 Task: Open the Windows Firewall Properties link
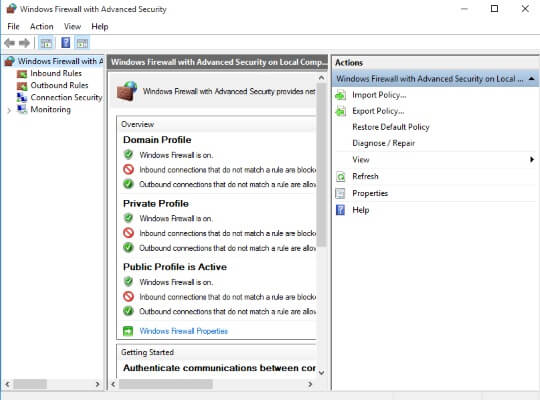pos(183,331)
